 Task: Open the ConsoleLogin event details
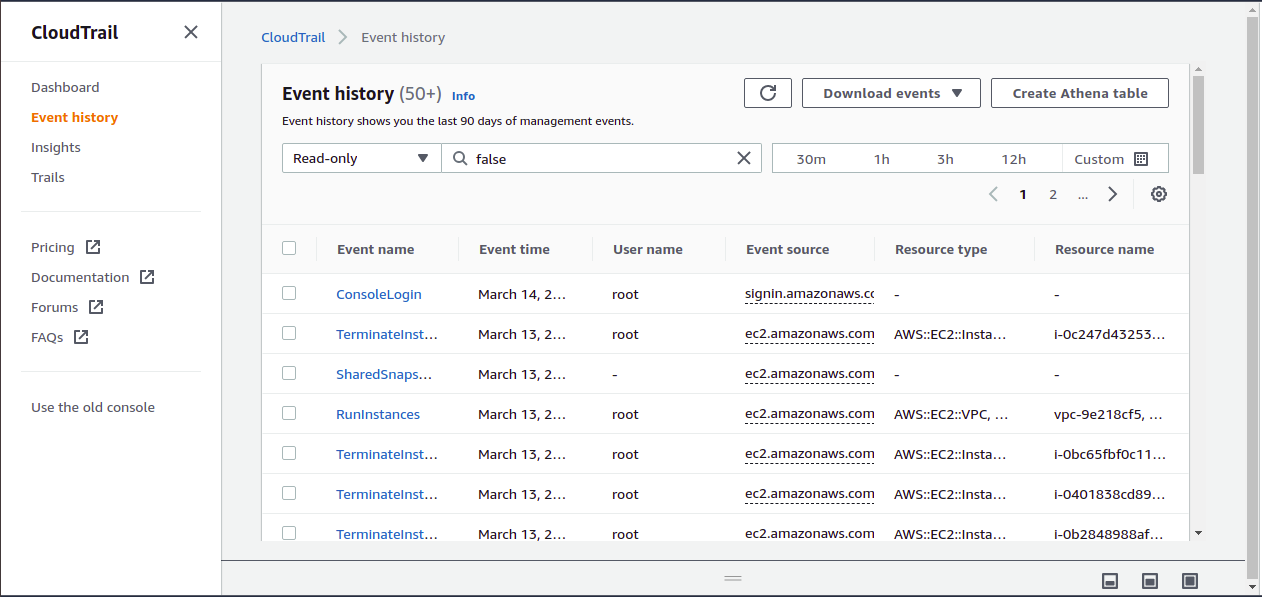coord(378,294)
